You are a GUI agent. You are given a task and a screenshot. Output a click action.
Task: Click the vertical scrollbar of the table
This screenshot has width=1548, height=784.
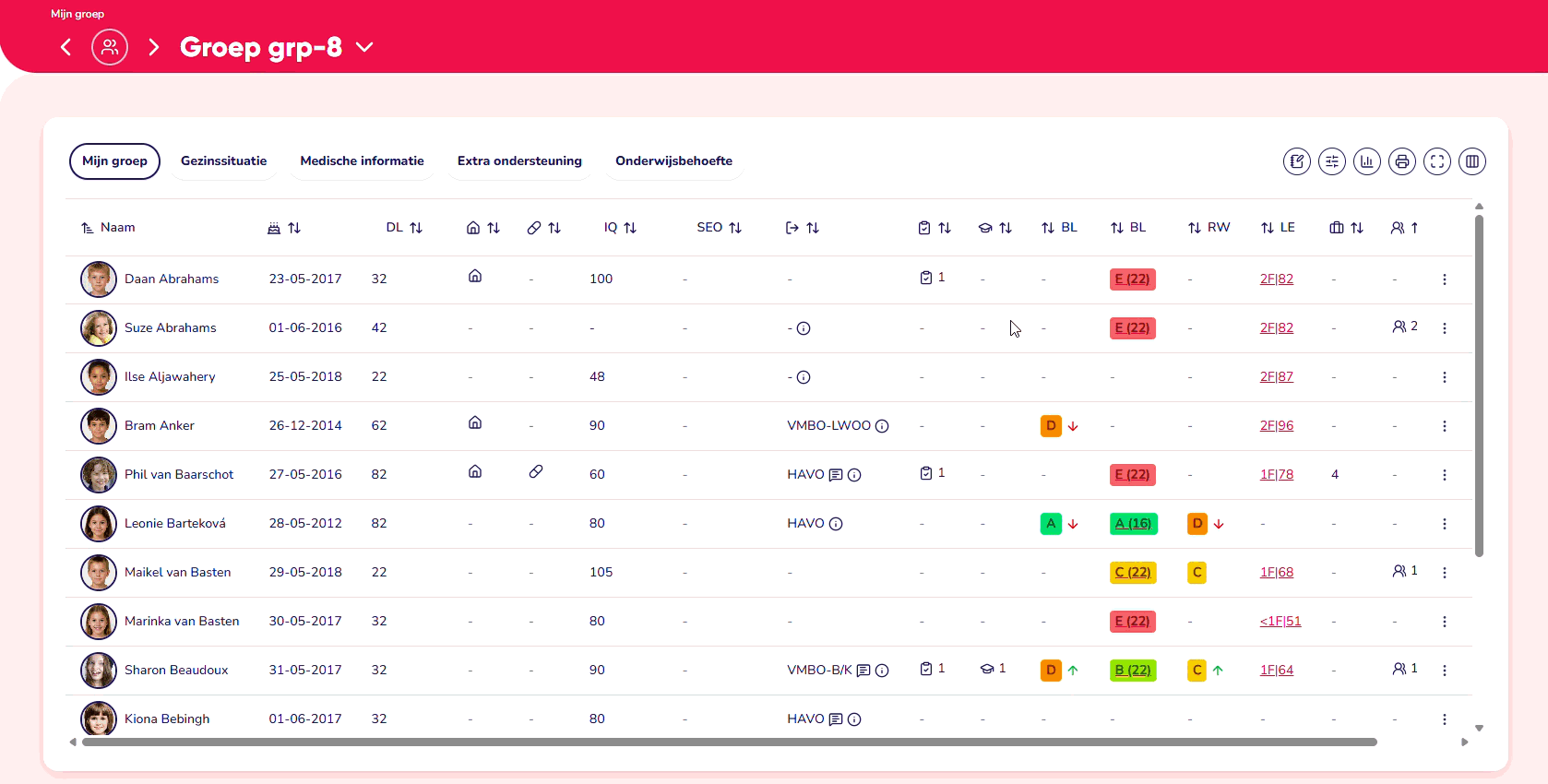1479,386
